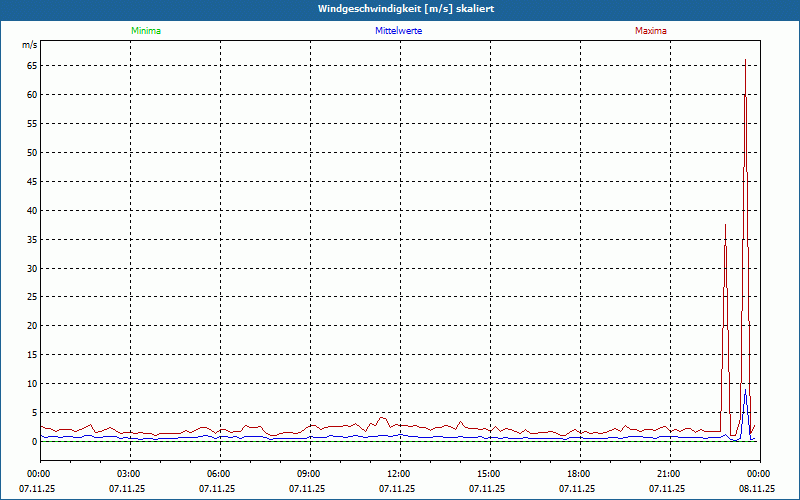Image resolution: width=800 pixels, height=500 pixels.
Task: Click the highest red peak near 65
Action: click(745, 60)
